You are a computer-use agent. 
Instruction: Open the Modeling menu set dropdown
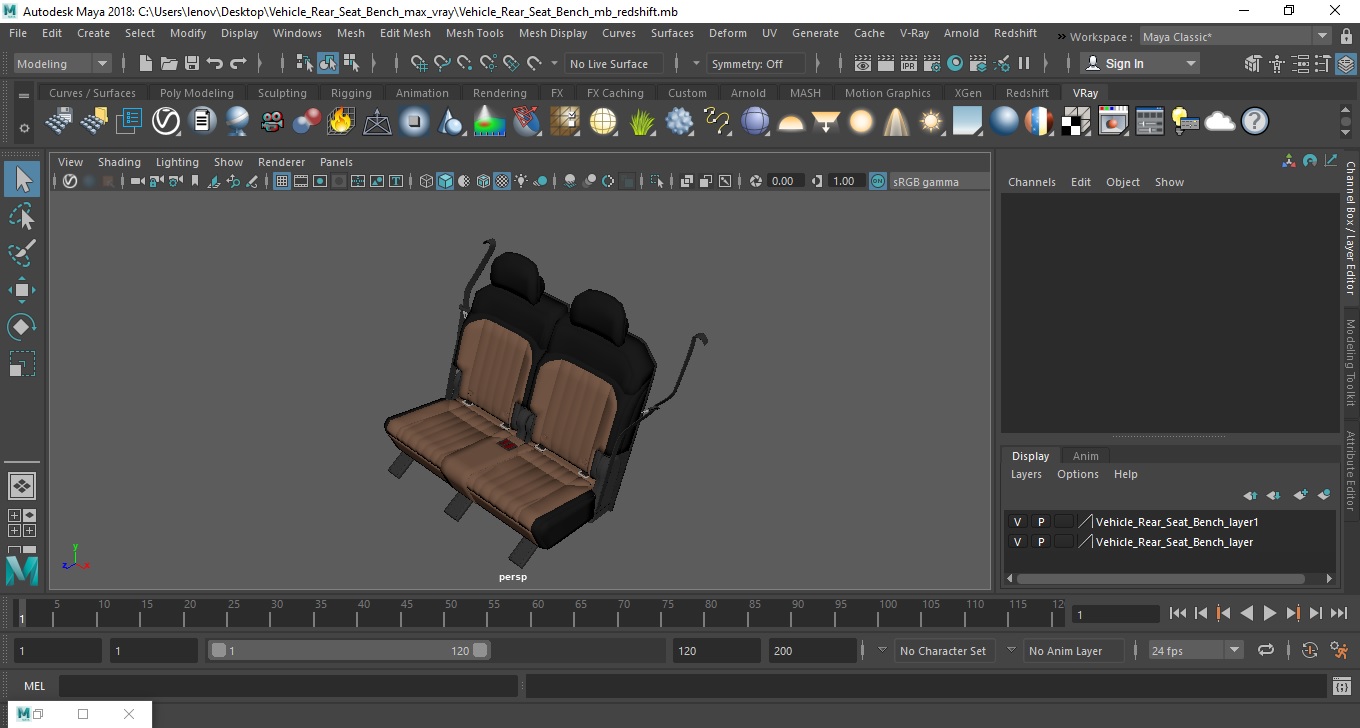click(x=62, y=63)
